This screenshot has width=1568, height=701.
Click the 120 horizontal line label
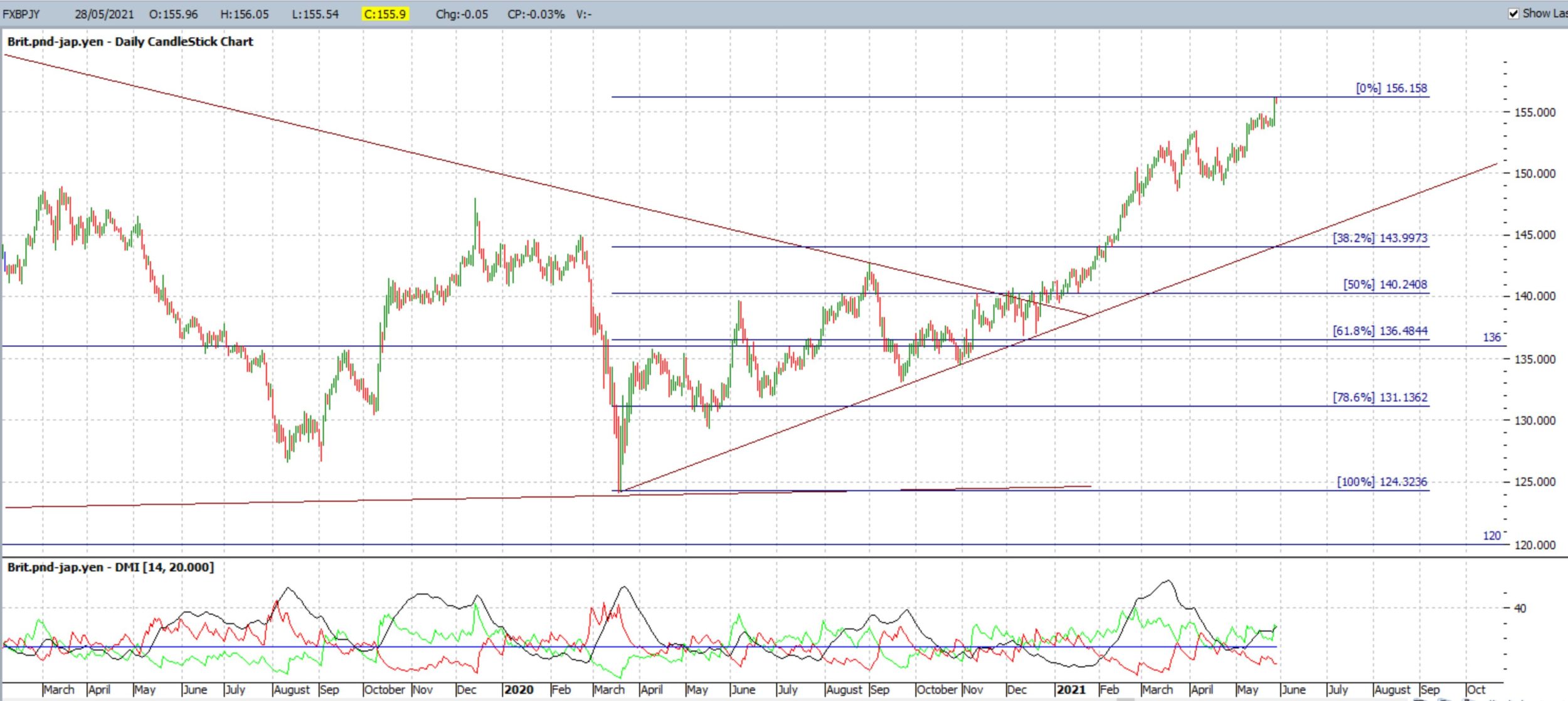[1491, 536]
